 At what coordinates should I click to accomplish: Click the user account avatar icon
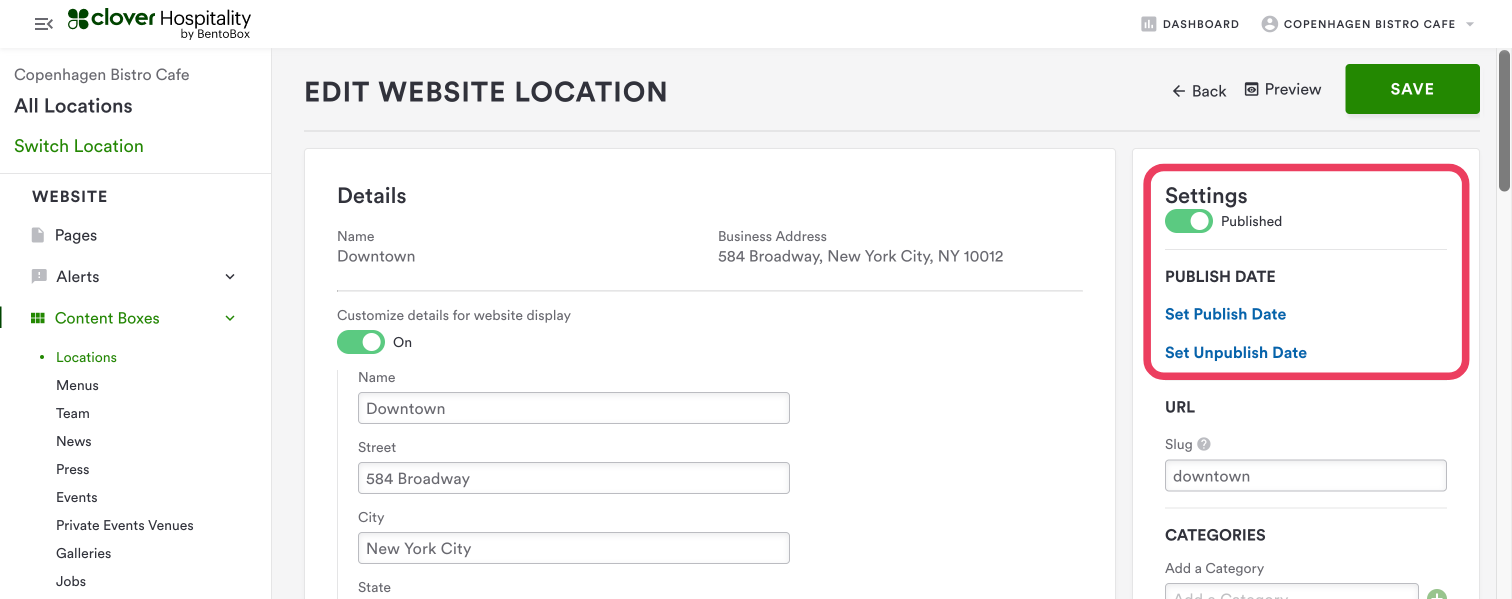coord(1270,24)
